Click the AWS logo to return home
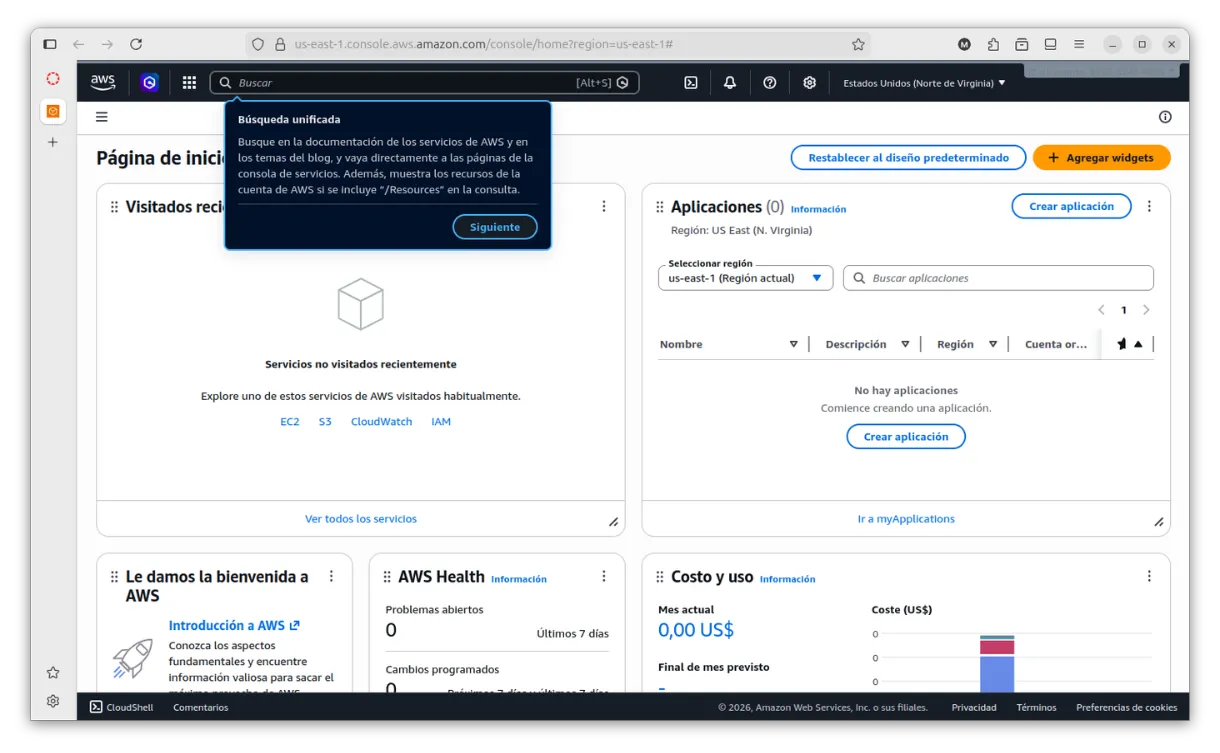1220x753 pixels. [x=102, y=82]
